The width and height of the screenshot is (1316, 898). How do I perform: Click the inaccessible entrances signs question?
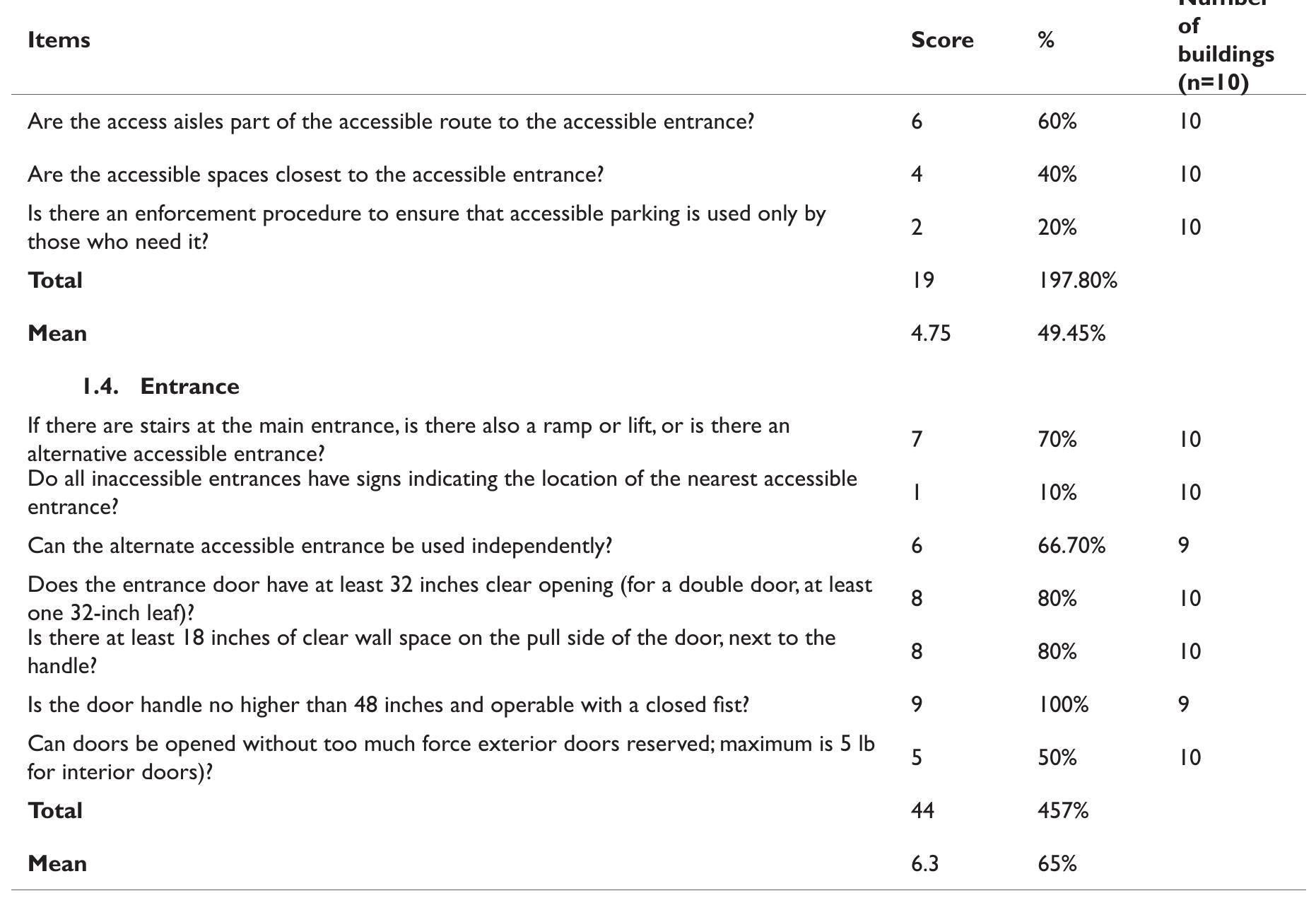[442, 492]
